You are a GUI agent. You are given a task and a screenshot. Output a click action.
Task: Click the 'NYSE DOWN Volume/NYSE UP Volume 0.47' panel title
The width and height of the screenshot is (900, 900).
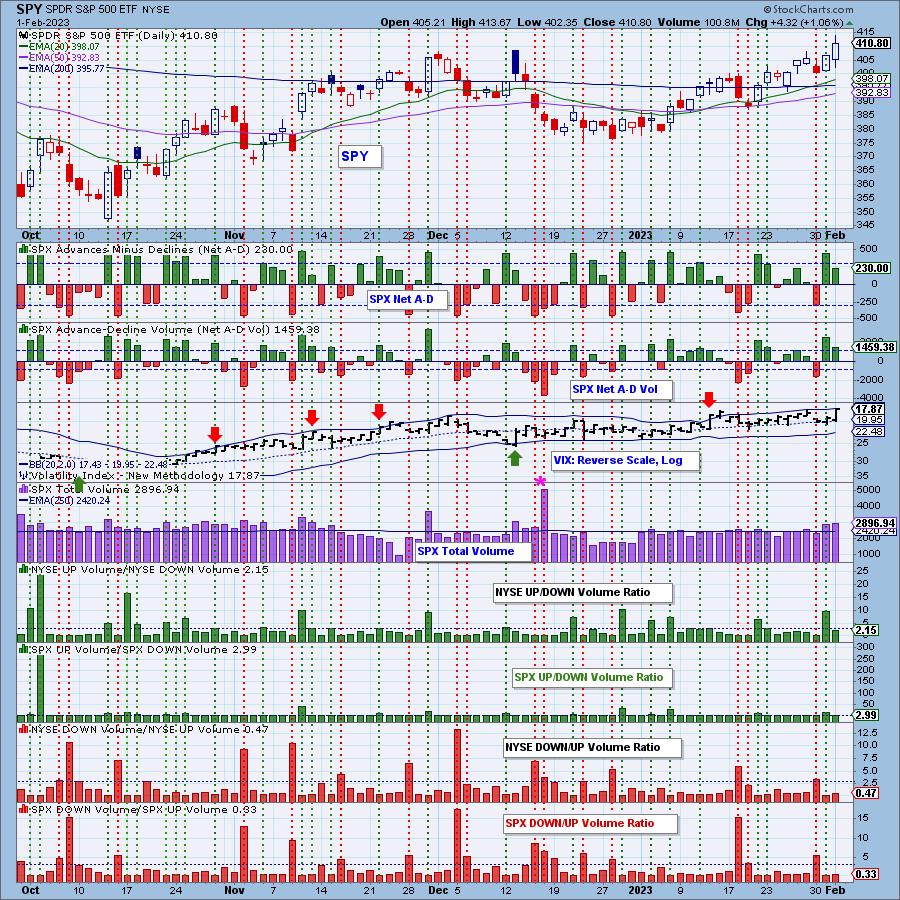pos(143,730)
